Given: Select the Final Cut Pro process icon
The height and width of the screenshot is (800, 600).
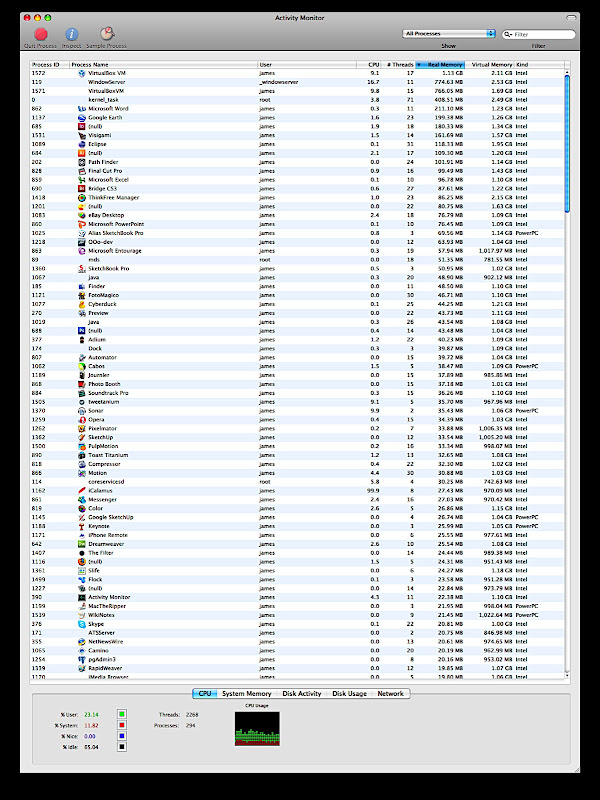Looking at the screenshot, I should pos(82,171).
